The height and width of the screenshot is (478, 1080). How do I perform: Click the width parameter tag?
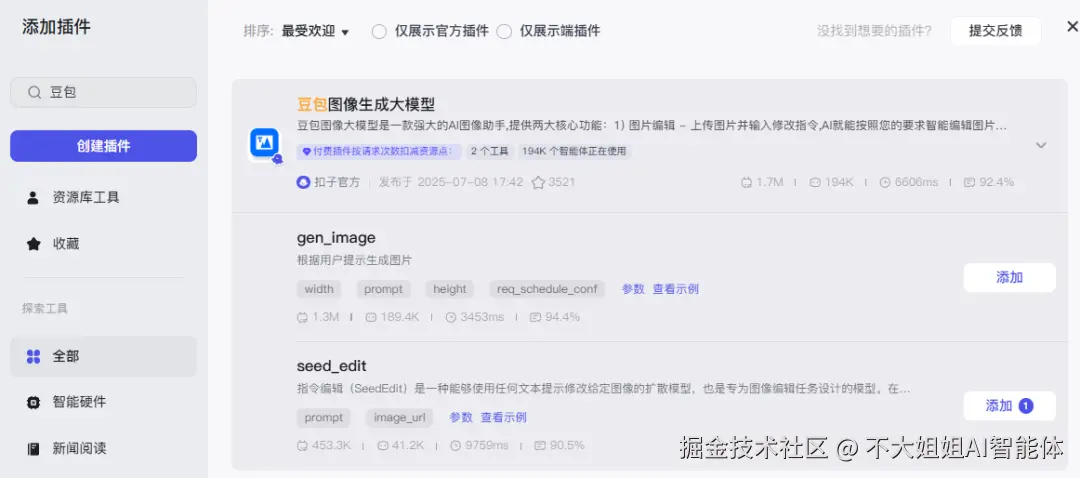319,289
